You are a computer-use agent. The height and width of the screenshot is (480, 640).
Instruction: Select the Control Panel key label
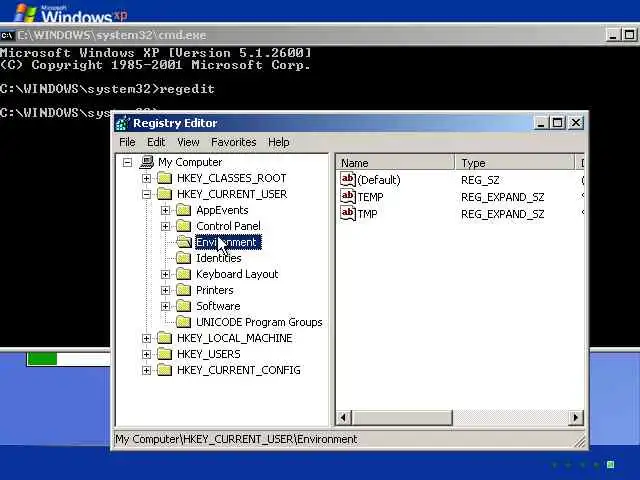[x=228, y=226]
